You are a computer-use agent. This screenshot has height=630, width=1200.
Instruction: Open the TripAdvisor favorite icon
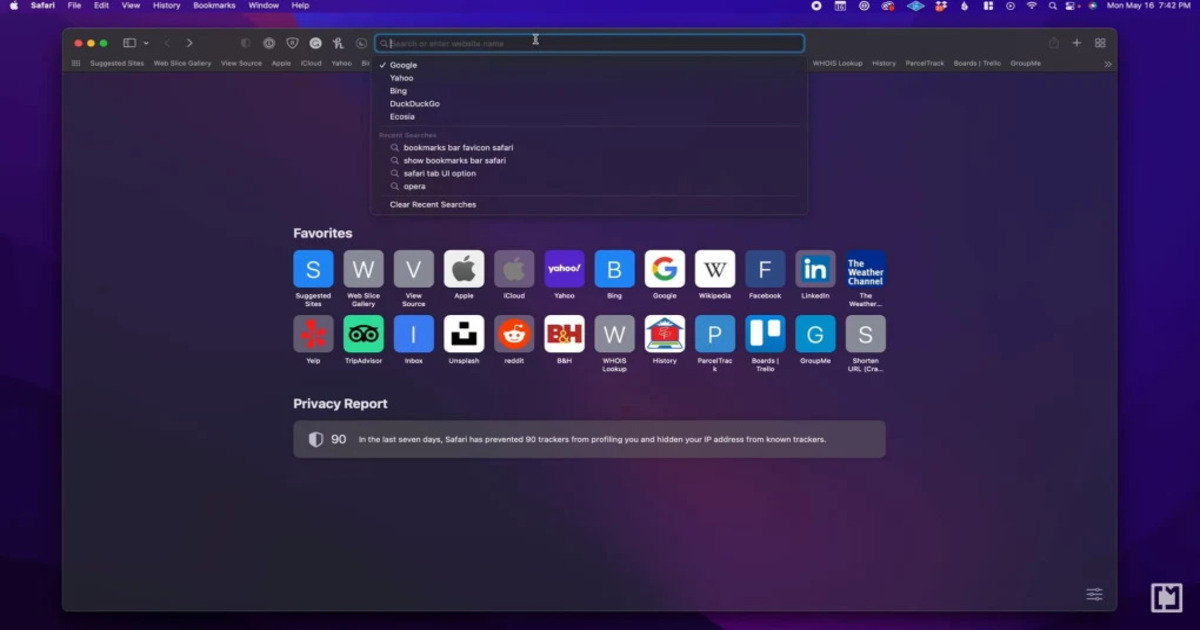[363, 334]
